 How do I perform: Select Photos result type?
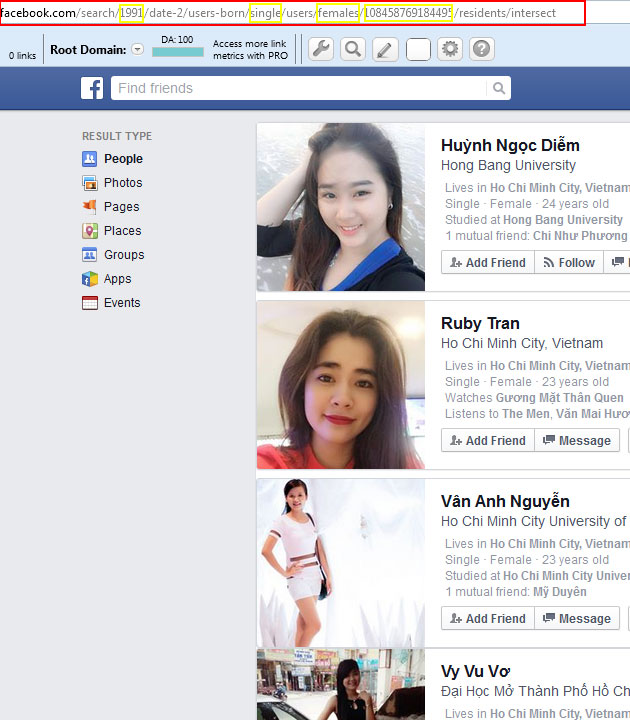pyautogui.click(x=122, y=183)
